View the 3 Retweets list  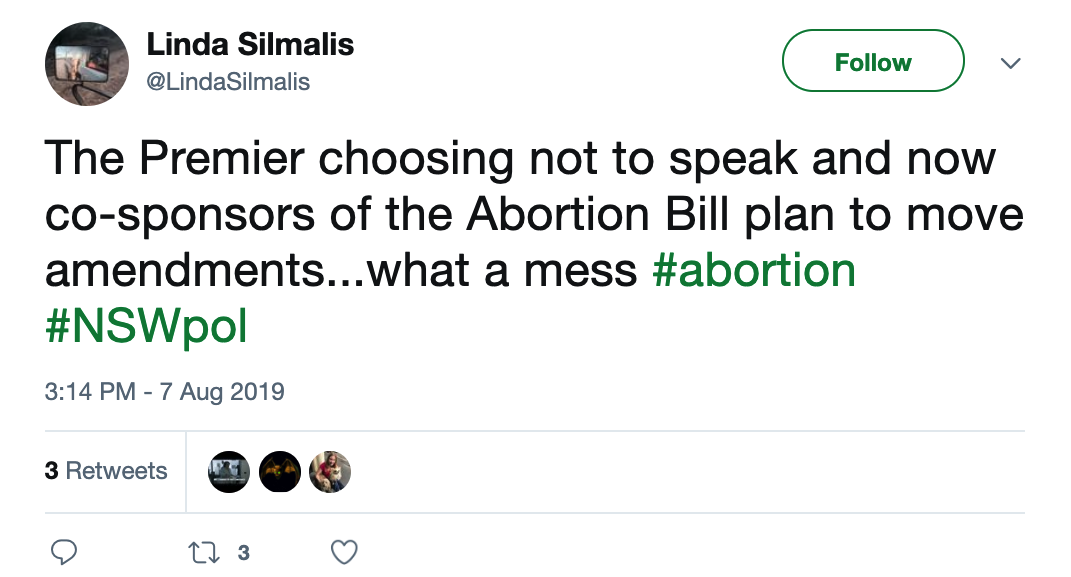point(106,471)
